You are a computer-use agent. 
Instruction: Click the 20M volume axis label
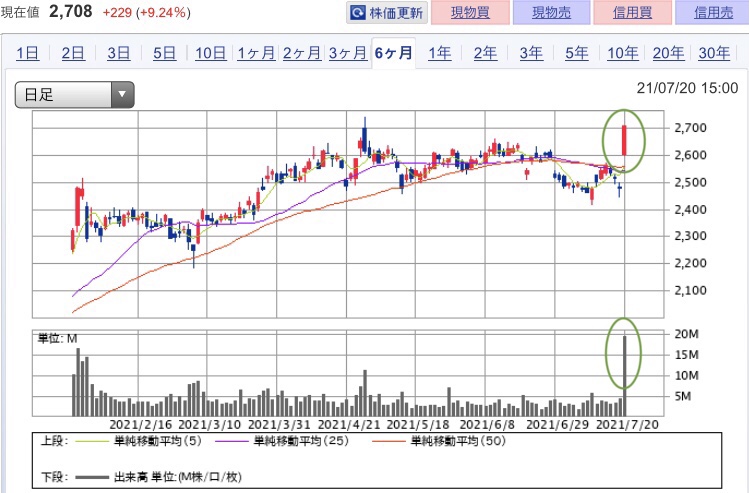[x=686, y=334]
